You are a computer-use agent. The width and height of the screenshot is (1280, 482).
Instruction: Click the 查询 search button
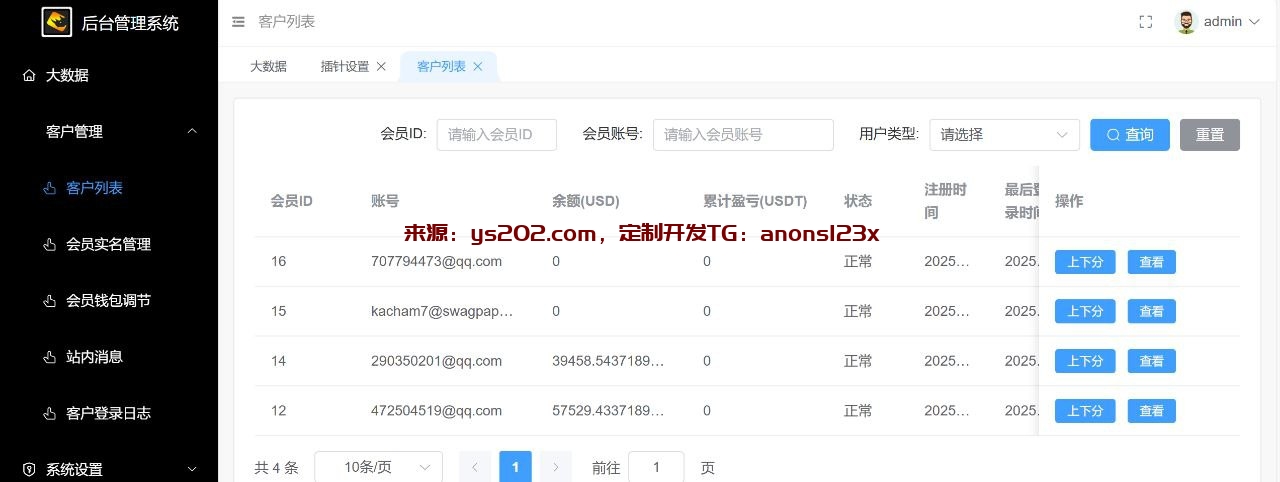(1129, 135)
